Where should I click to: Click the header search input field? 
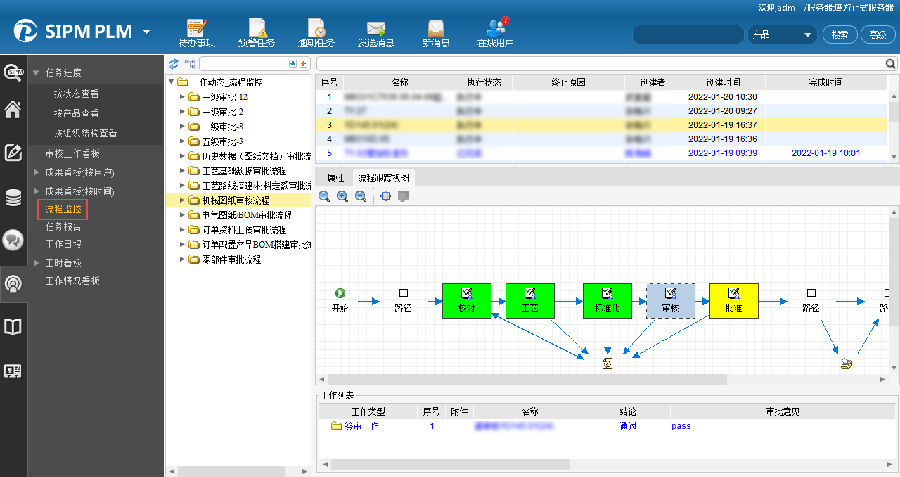coord(687,34)
